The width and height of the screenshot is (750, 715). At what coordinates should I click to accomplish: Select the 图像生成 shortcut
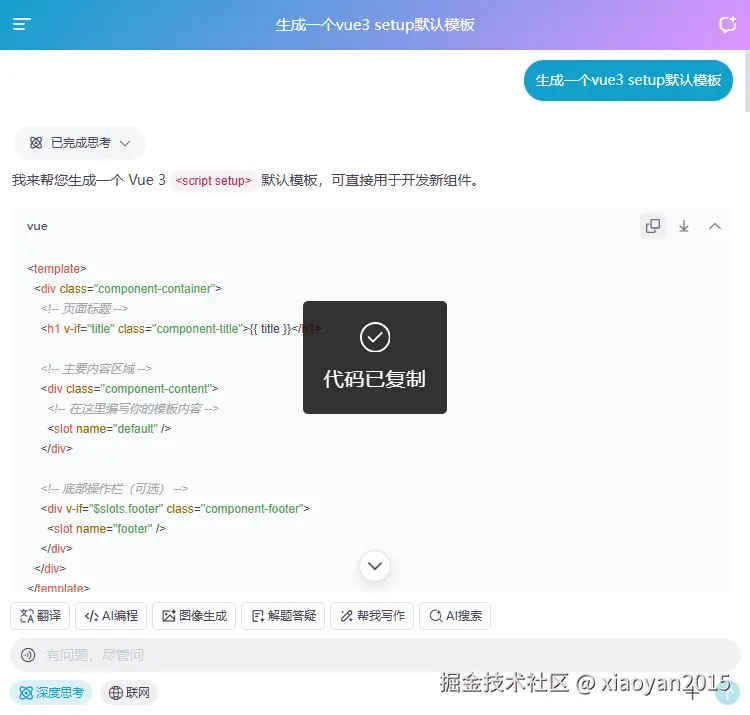[x=194, y=616]
